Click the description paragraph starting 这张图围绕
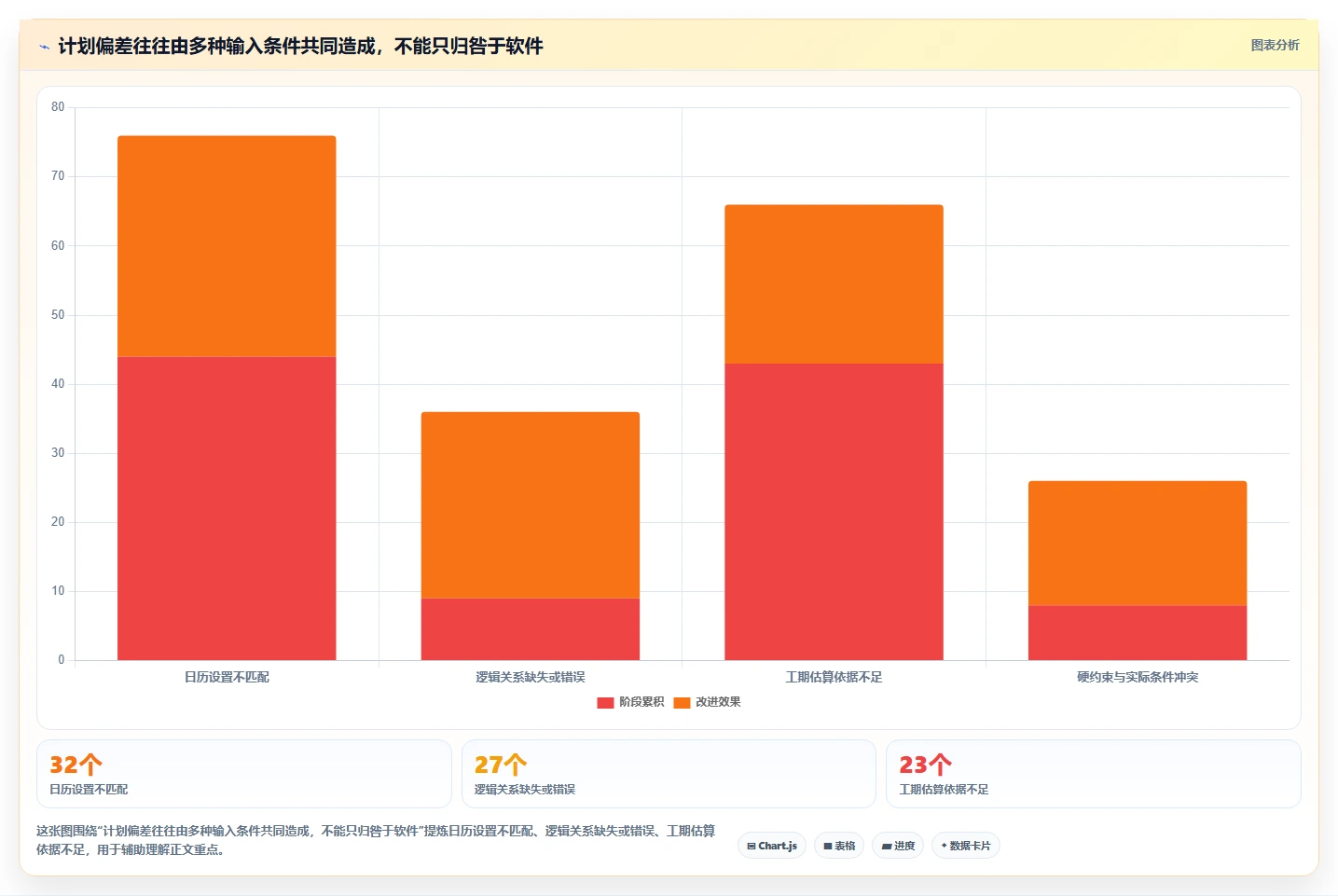1338x896 pixels. (376, 840)
